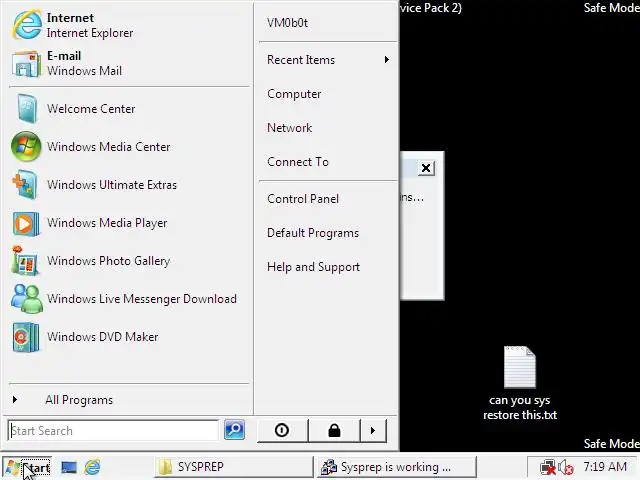Open Control Panel

[303, 199]
